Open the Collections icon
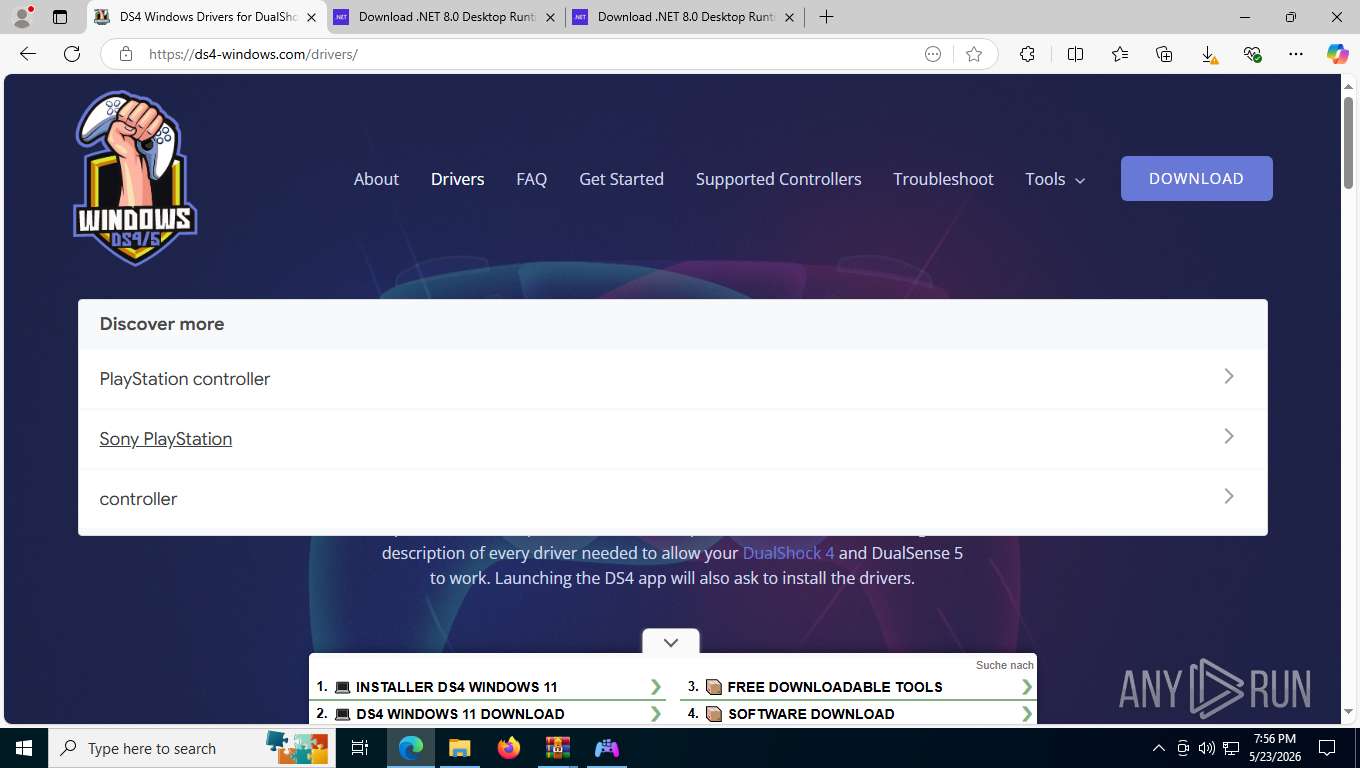This screenshot has width=1360, height=768. pos(1164,54)
